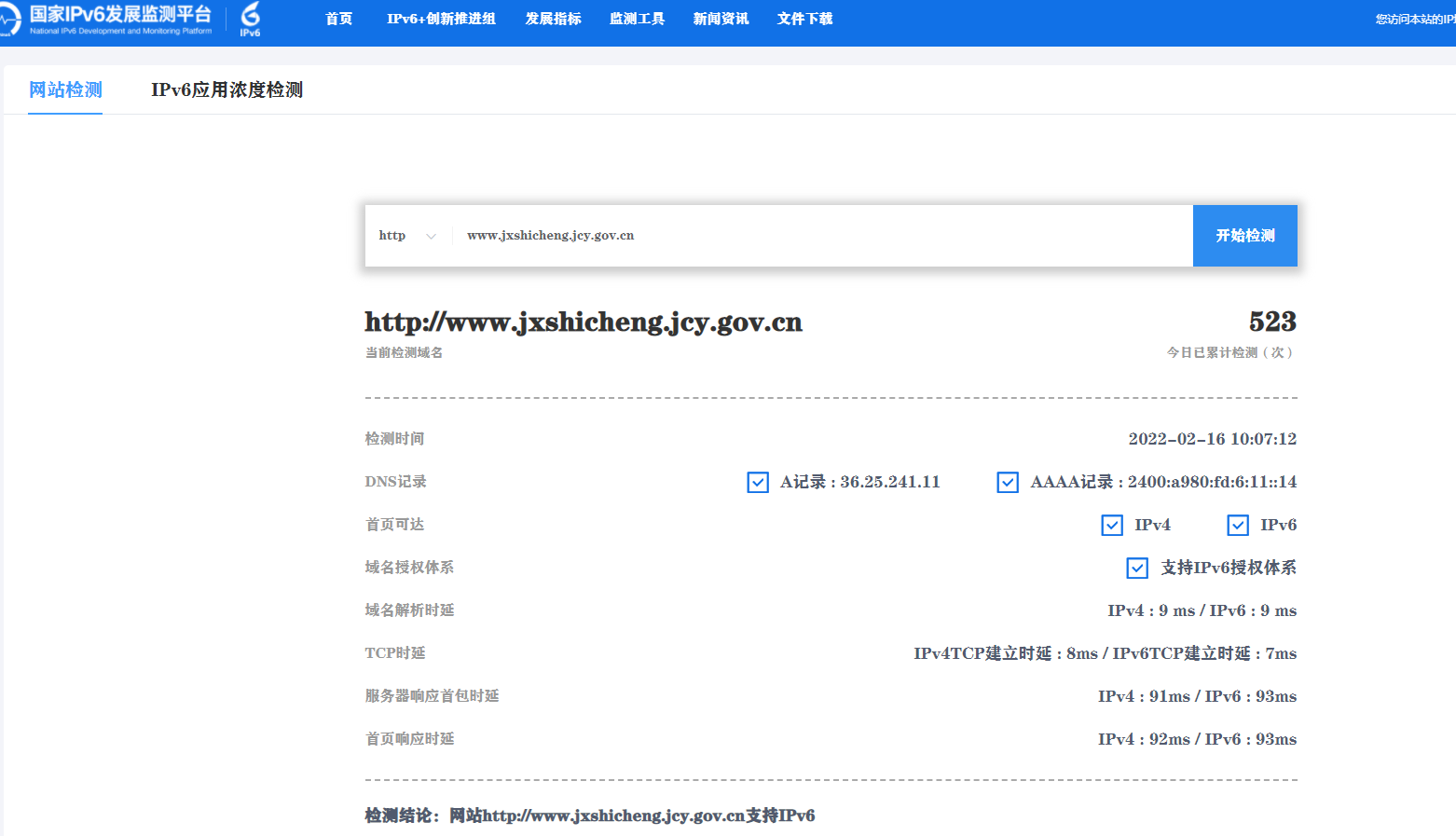Open the IPv6+创新推进组 menu
The height and width of the screenshot is (836, 1456).
click(441, 19)
